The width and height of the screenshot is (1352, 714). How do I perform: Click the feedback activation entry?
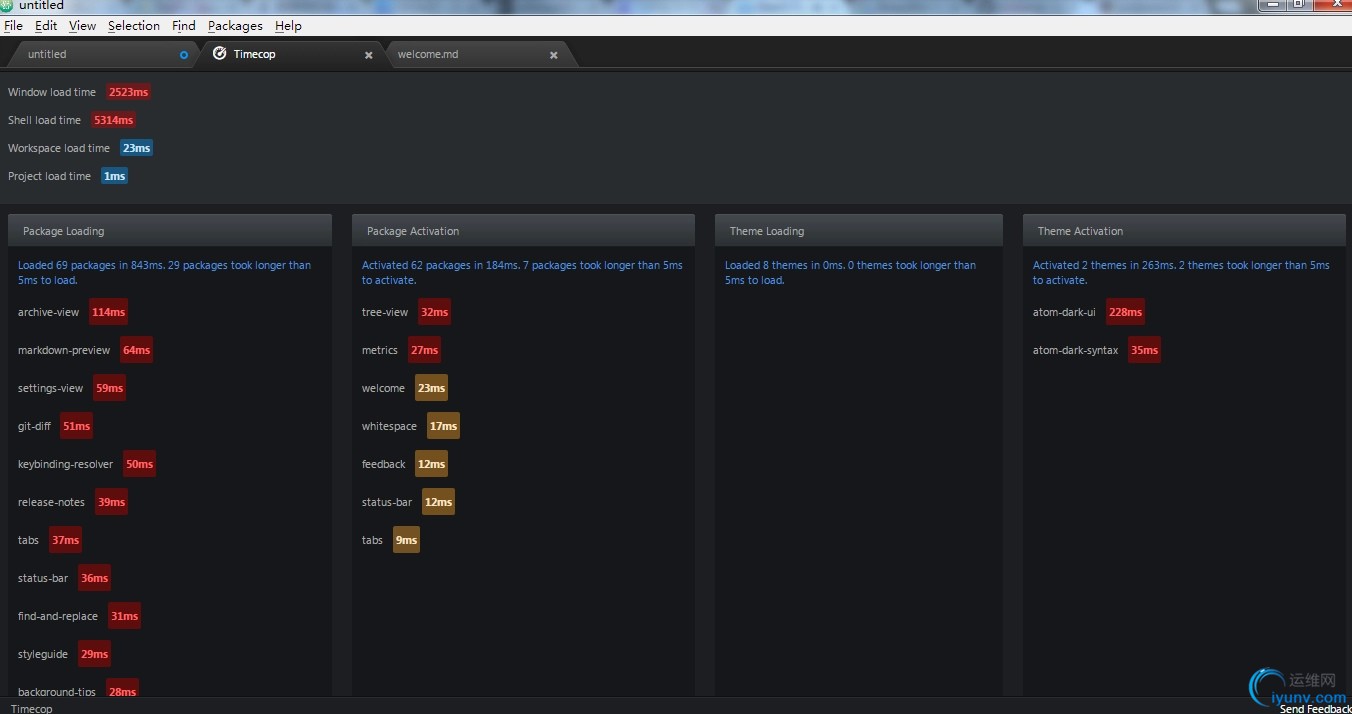(404, 464)
